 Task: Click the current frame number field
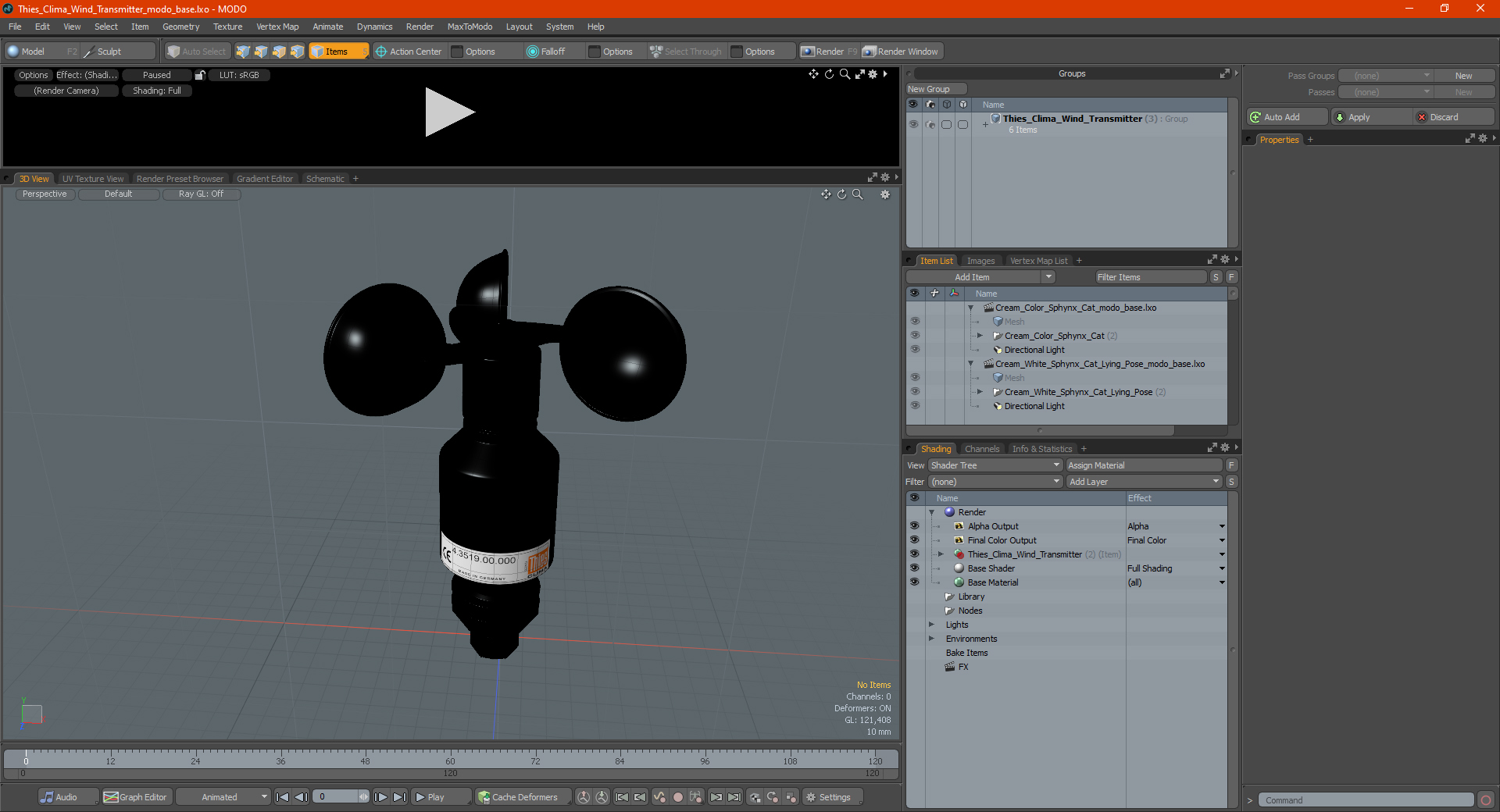pos(341,797)
